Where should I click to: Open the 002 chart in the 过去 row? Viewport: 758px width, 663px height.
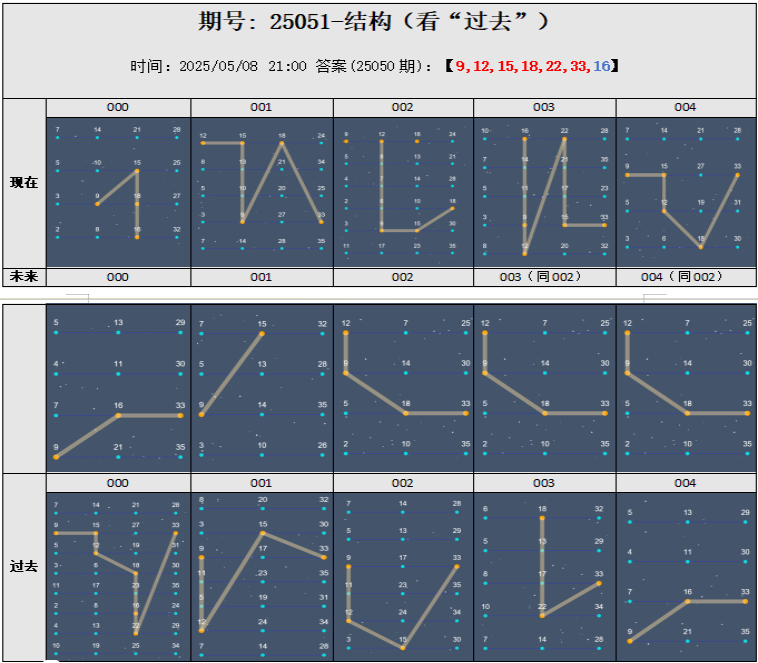point(403,575)
